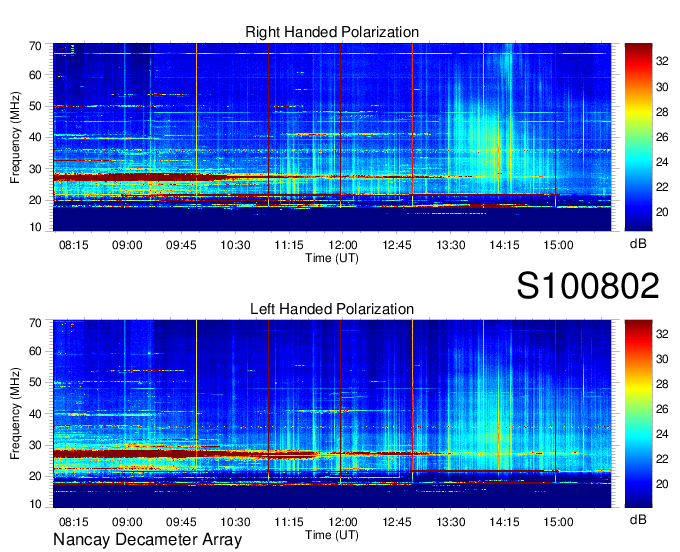Click 12:00 tick on Right Handed time axis
This screenshot has width=680, height=552.
pyautogui.click(x=343, y=245)
